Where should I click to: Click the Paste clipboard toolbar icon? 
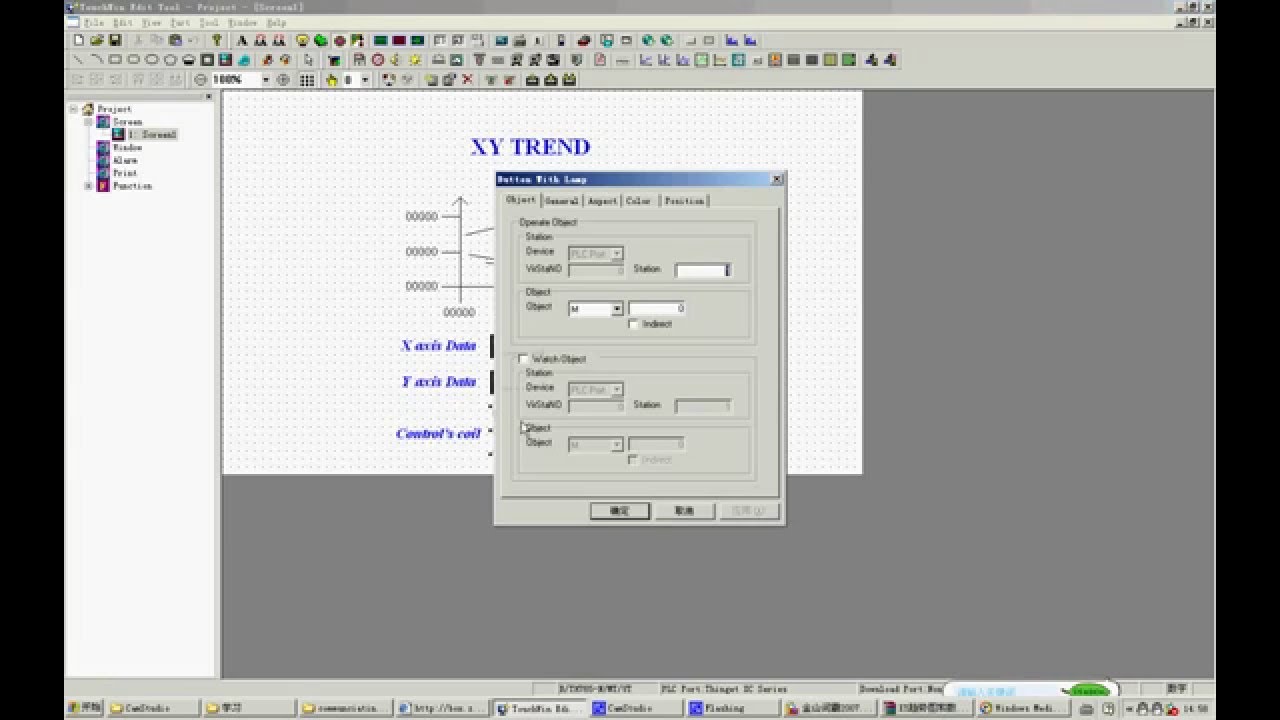pyautogui.click(x=175, y=41)
